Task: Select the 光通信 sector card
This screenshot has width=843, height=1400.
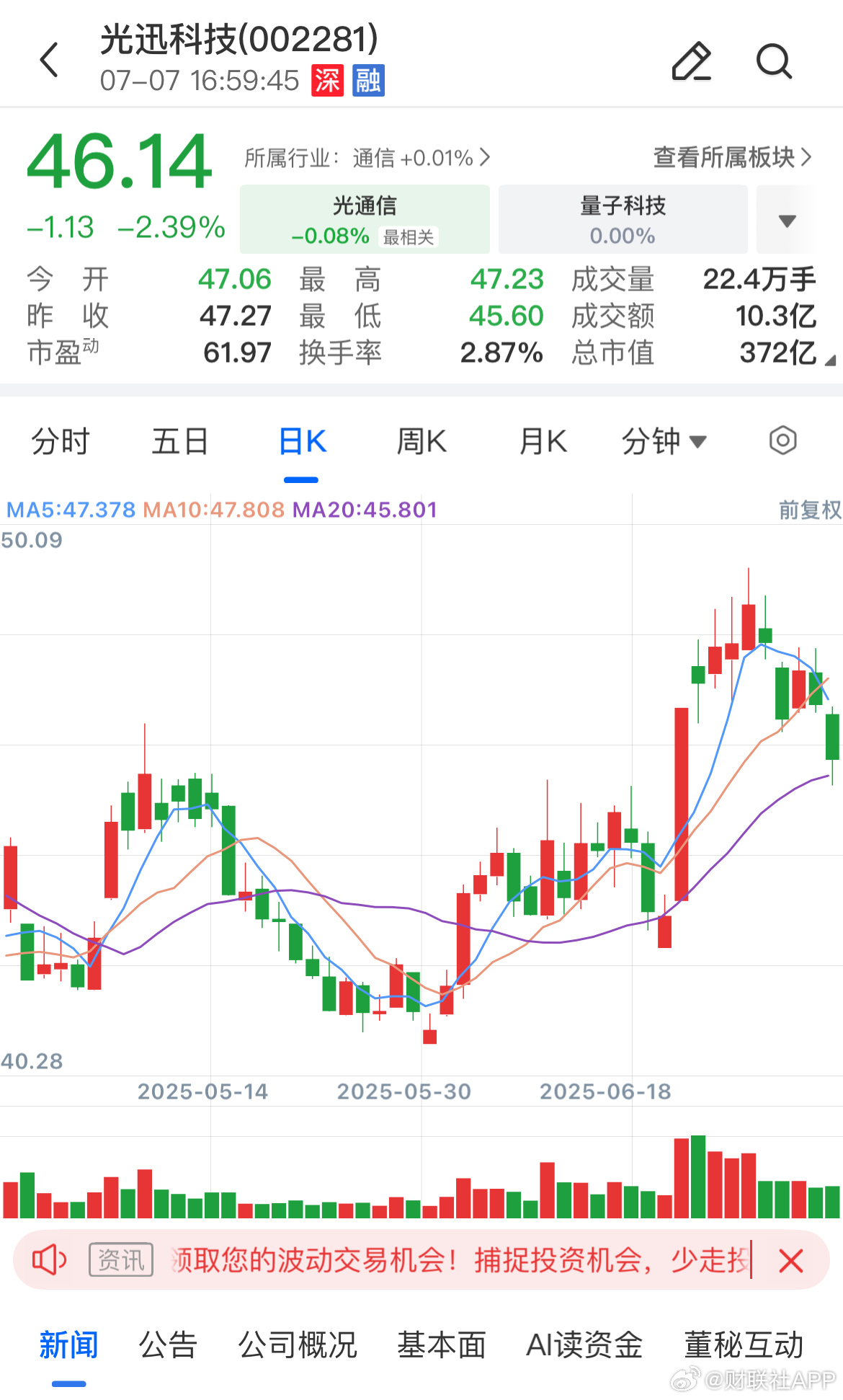Action: tap(365, 219)
